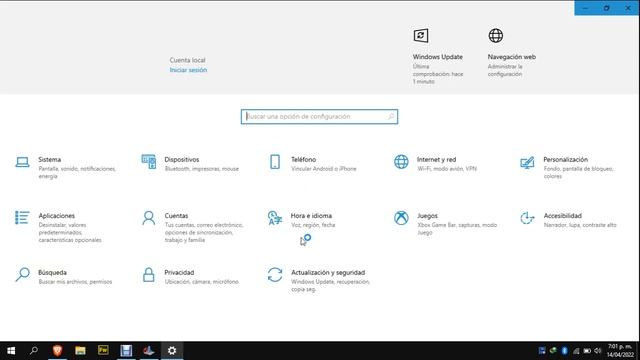Open Actualización y seguridad sync icon
Screen dimensions: 640x360
pos(275,275)
